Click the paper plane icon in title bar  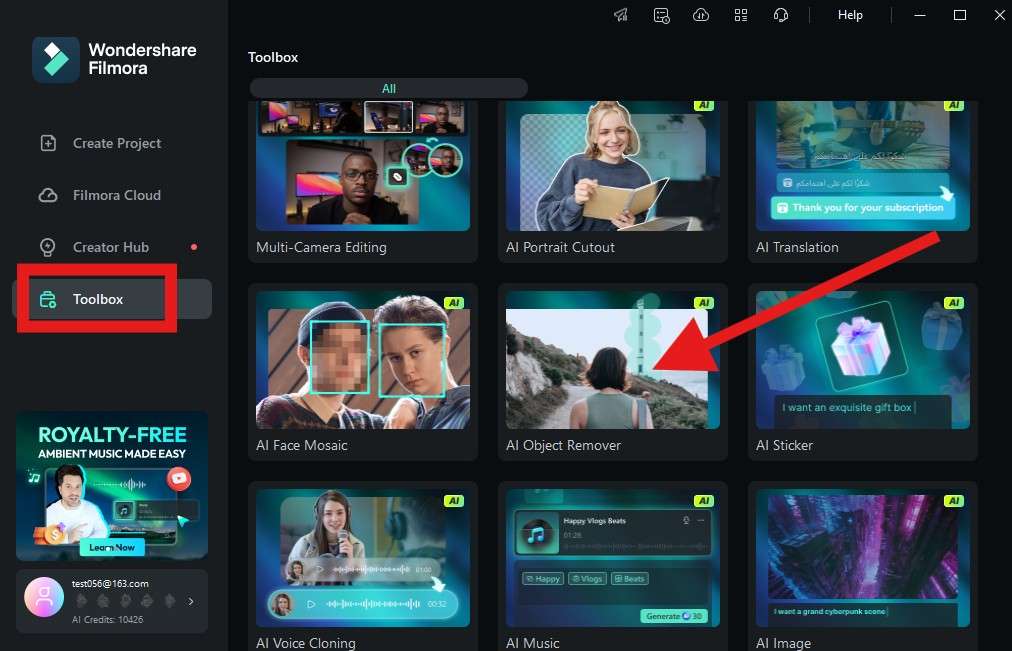tap(621, 15)
